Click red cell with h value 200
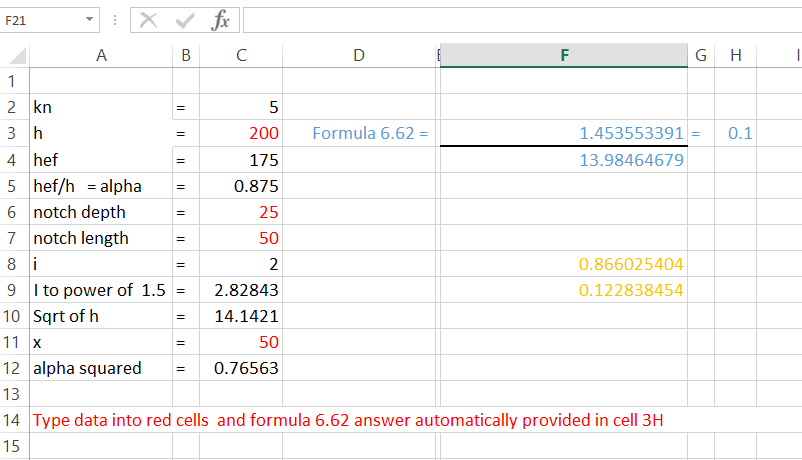Viewport: 802px width, 460px height. [x=241, y=133]
